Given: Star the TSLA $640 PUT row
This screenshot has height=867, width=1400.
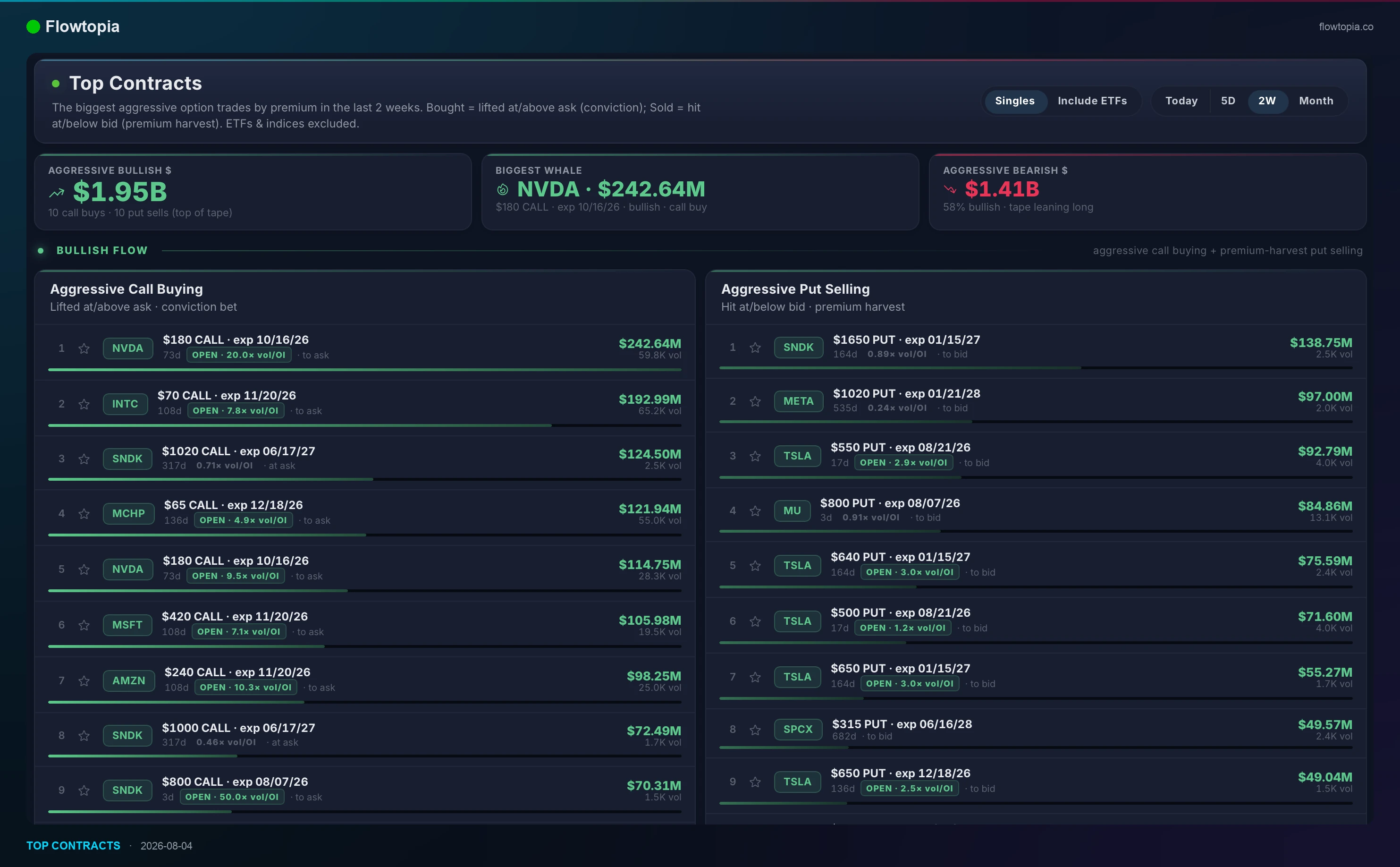Looking at the screenshot, I should click(755, 565).
